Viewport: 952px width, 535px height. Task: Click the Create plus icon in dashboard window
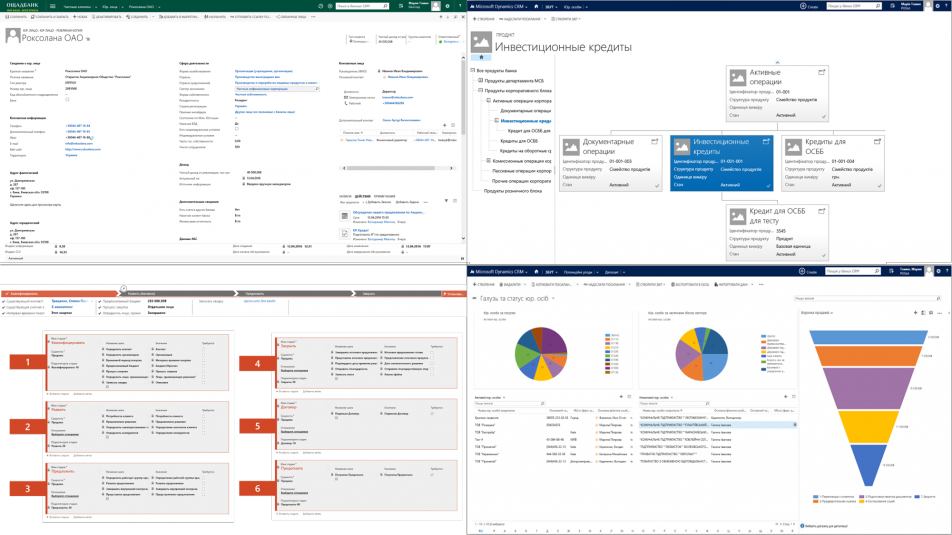coord(802,271)
